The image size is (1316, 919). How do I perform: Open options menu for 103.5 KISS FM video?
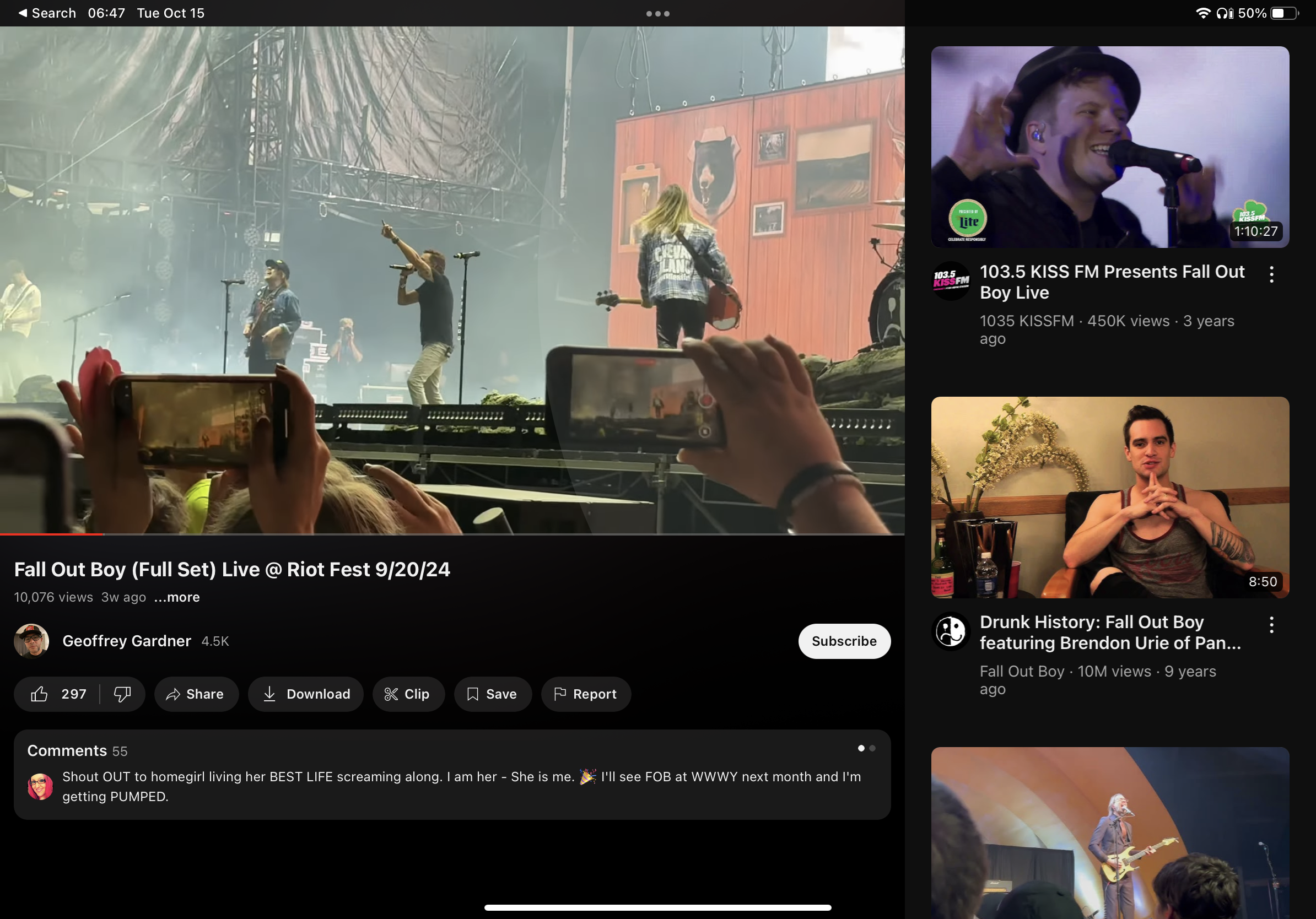1272,274
